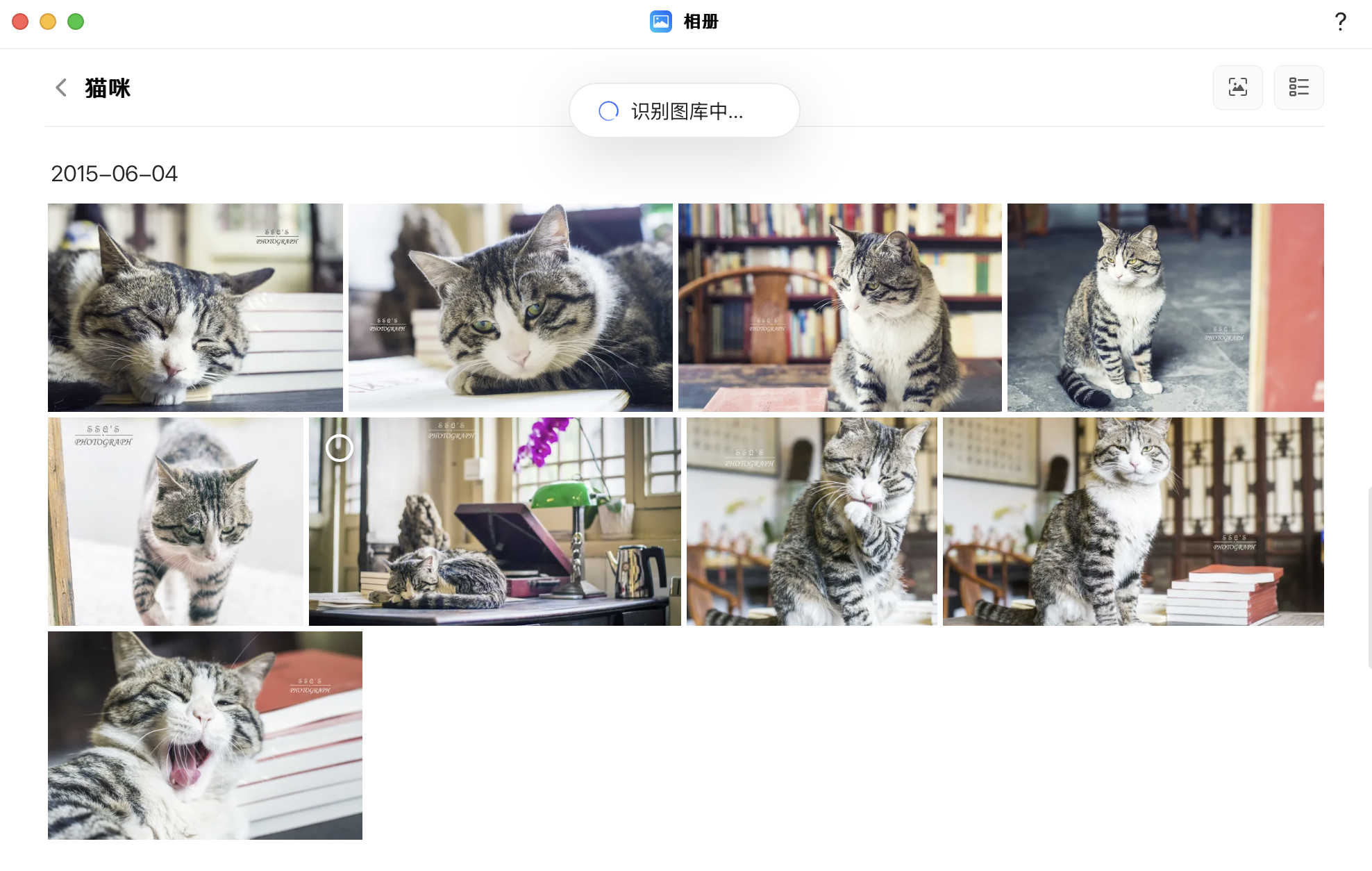Select the walking cat photo on the white background
Screen dimensions: 1372x871
pos(176,522)
